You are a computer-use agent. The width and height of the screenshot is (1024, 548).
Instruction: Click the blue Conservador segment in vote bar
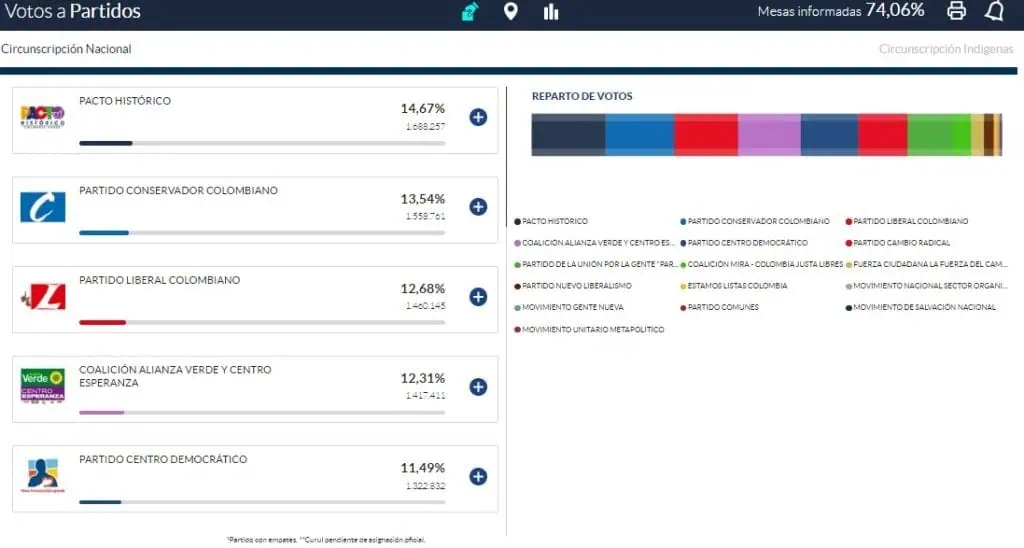pyautogui.click(x=639, y=135)
